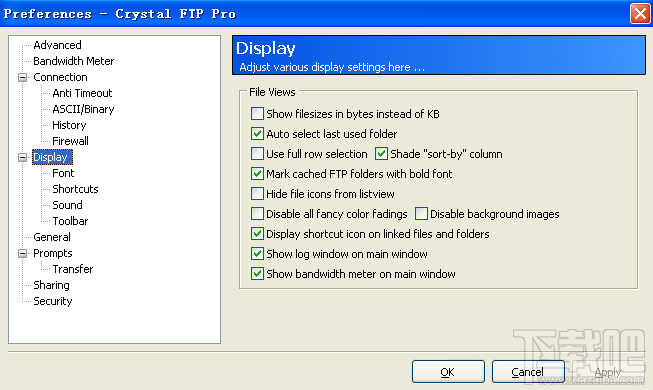This screenshot has width=653, height=390.
Task: Open Transfer under Prompts
Action: coord(73,269)
